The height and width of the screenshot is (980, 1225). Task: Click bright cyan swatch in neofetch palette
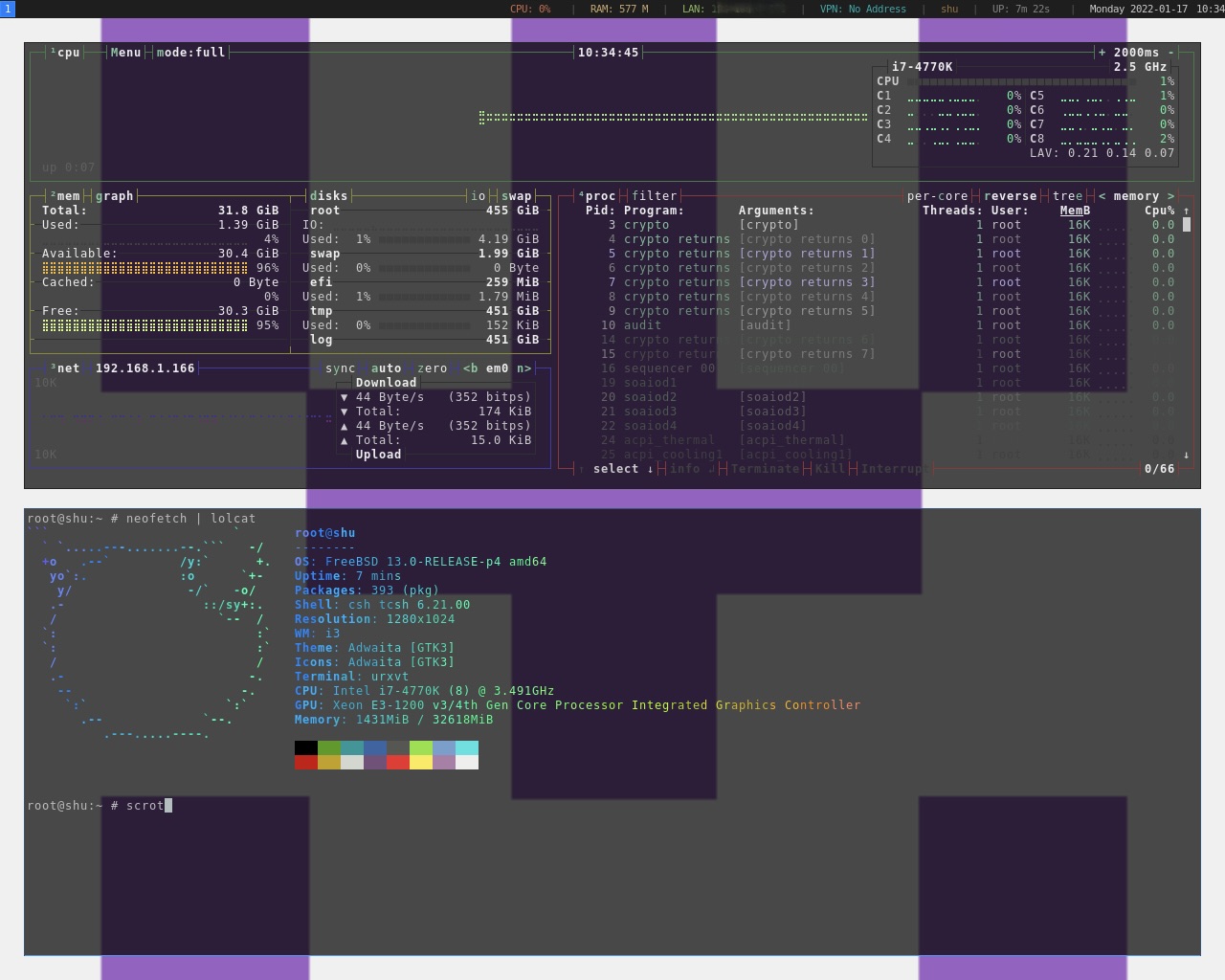click(x=467, y=747)
